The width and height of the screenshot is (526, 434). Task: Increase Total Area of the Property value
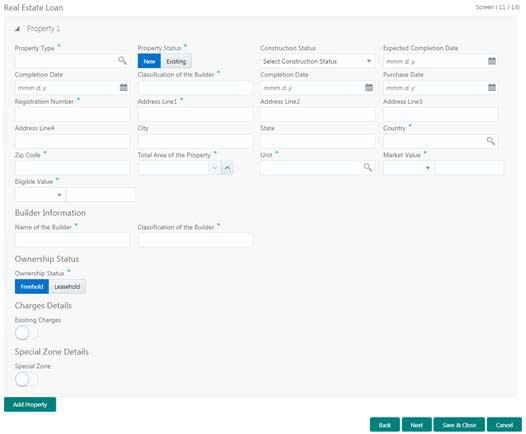227,168
